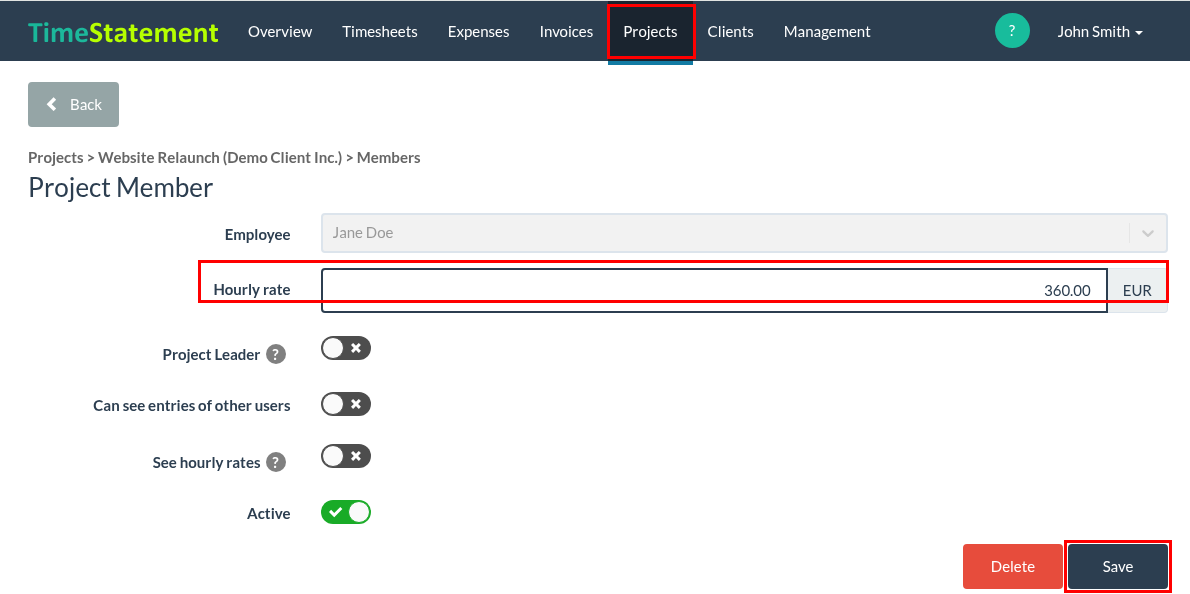Open the Timesheets section
Image resolution: width=1190 pixels, height=594 pixels.
[x=379, y=32]
